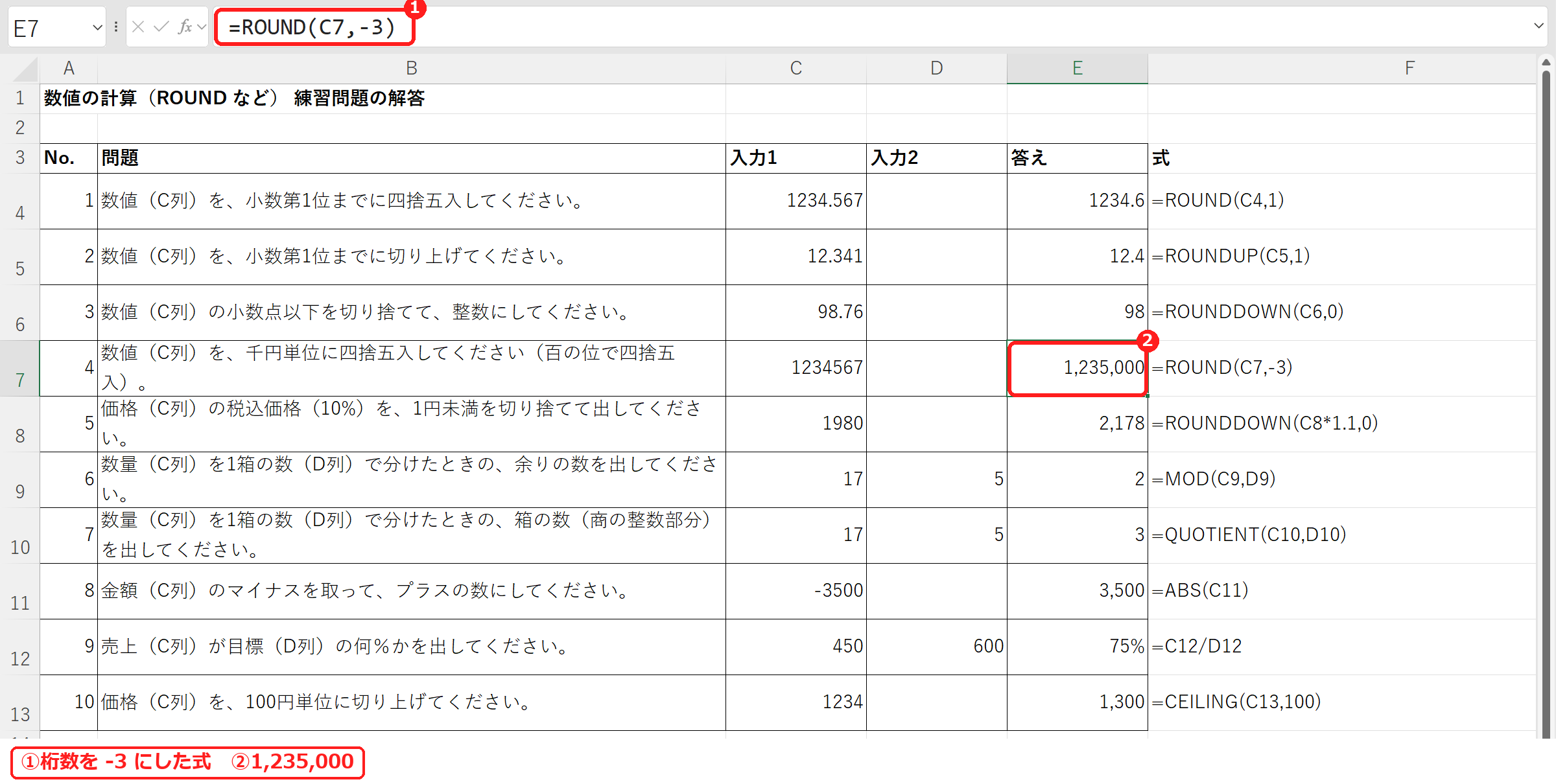Select column C header

point(796,68)
